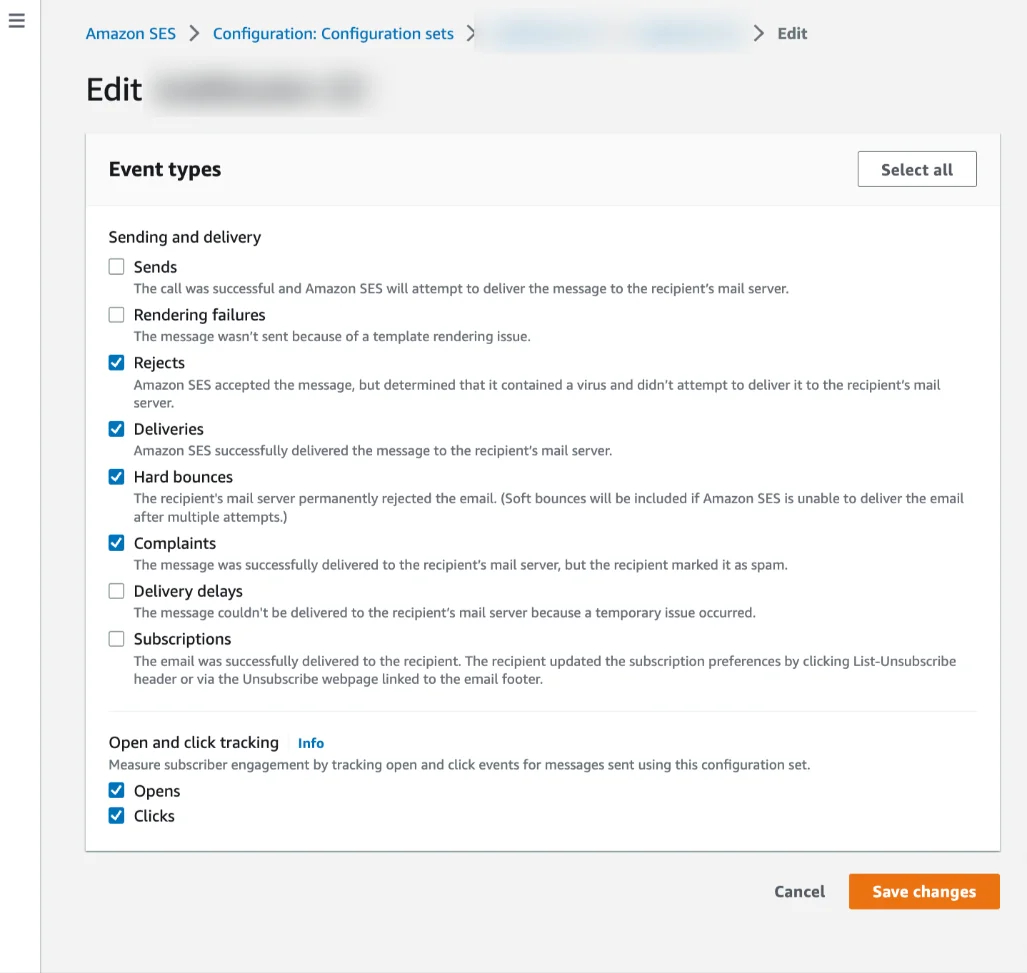Check the Rendering failures checkbox
Viewport: 1027px width, 973px height.
click(x=117, y=315)
